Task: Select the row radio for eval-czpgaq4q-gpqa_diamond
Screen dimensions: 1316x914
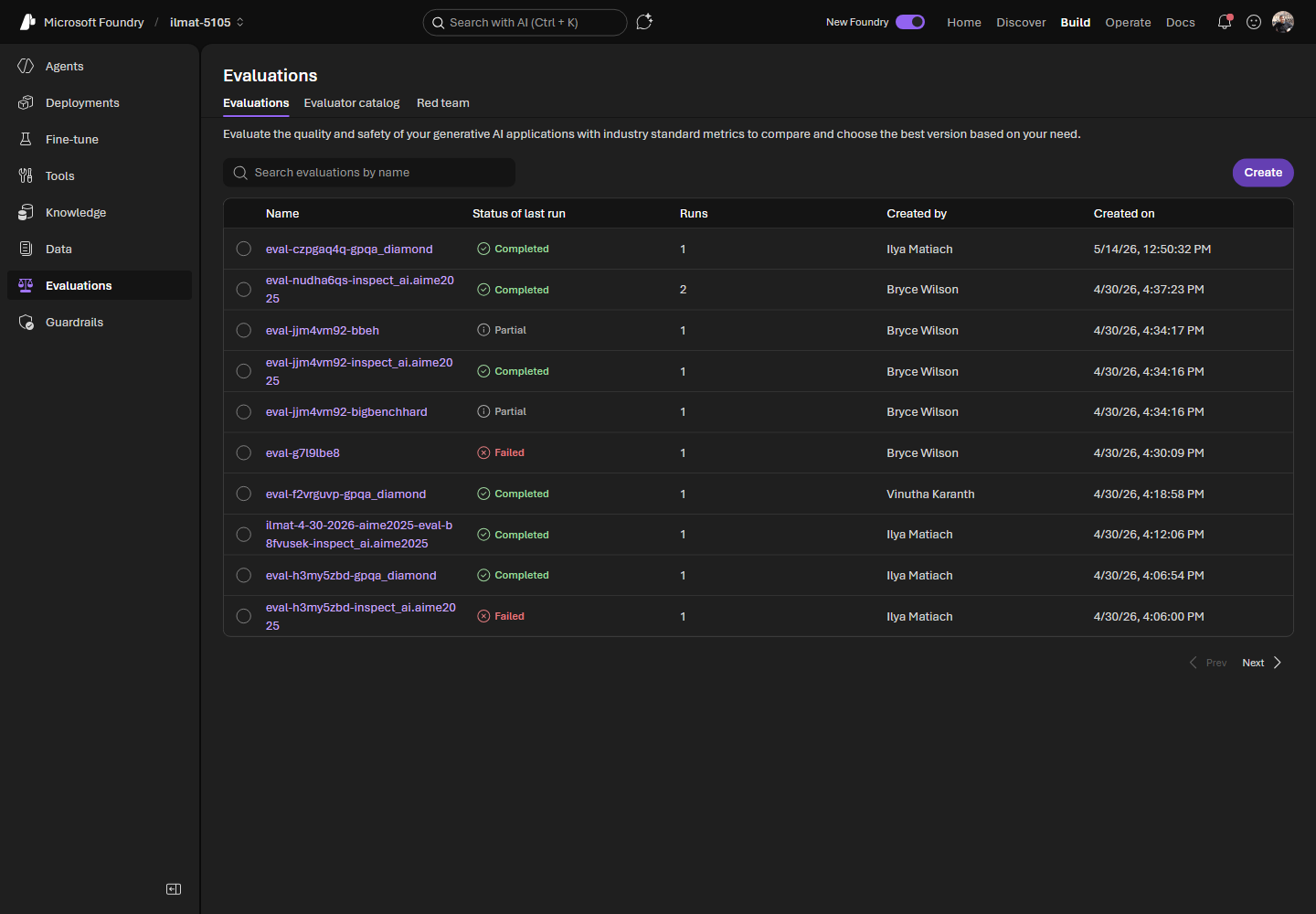Action: point(244,249)
